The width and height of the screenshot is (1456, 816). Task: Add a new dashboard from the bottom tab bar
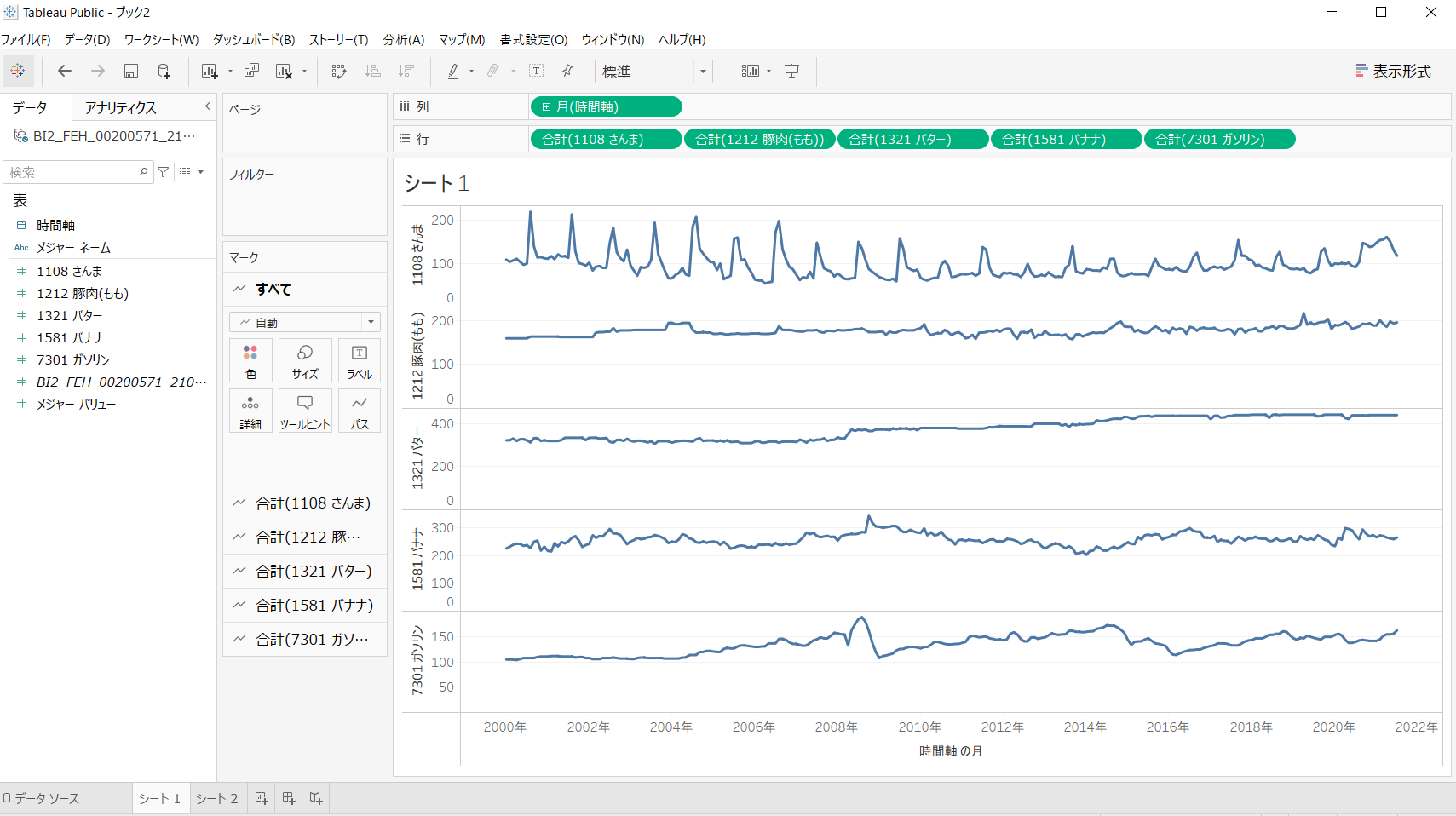click(289, 798)
